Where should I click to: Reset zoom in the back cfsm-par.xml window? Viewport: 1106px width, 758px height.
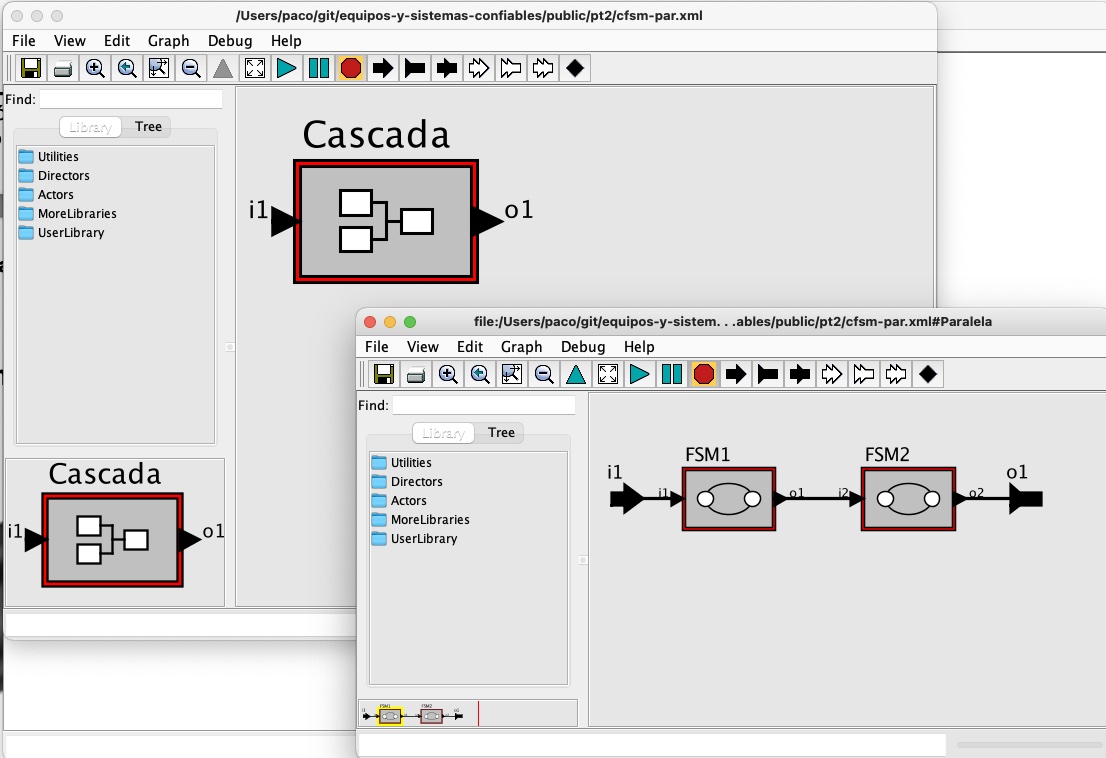click(127, 68)
